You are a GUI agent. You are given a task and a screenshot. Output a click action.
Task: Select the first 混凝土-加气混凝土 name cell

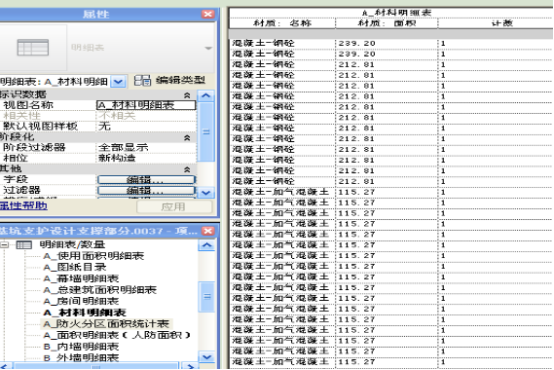282,192
